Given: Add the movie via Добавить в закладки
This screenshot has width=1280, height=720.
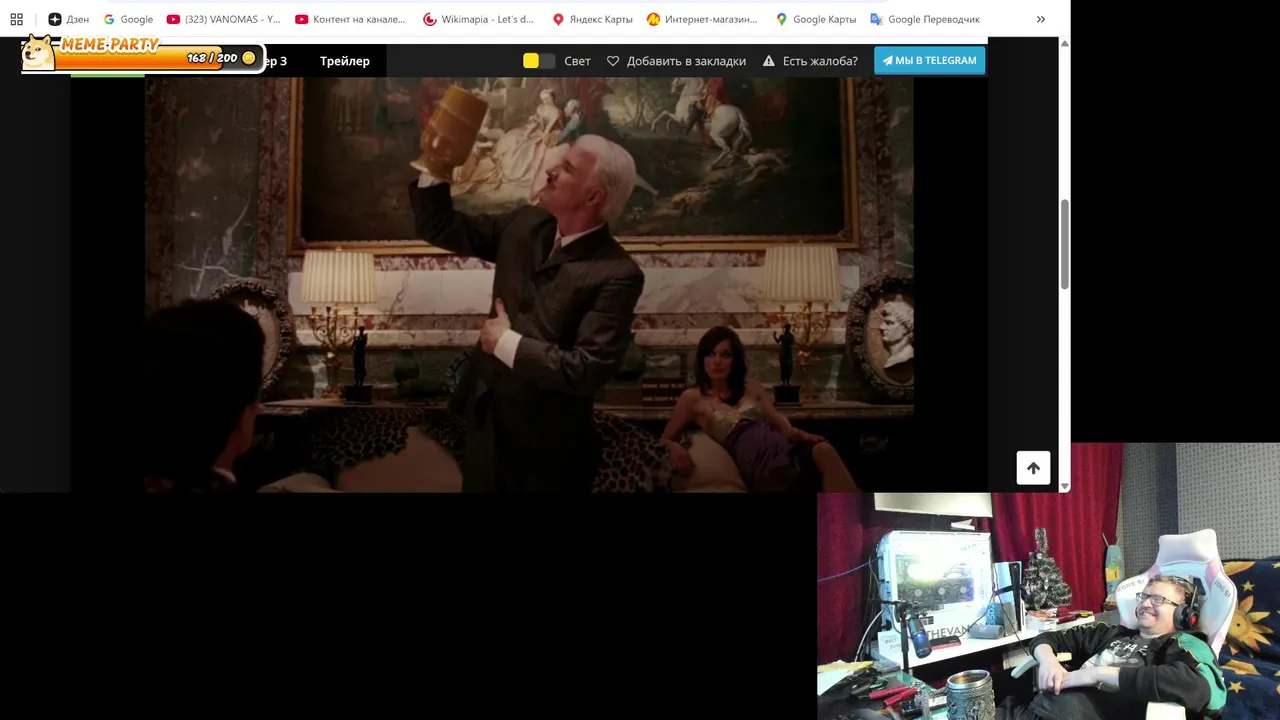Looking at the screenshot, I should coord(676,61).
